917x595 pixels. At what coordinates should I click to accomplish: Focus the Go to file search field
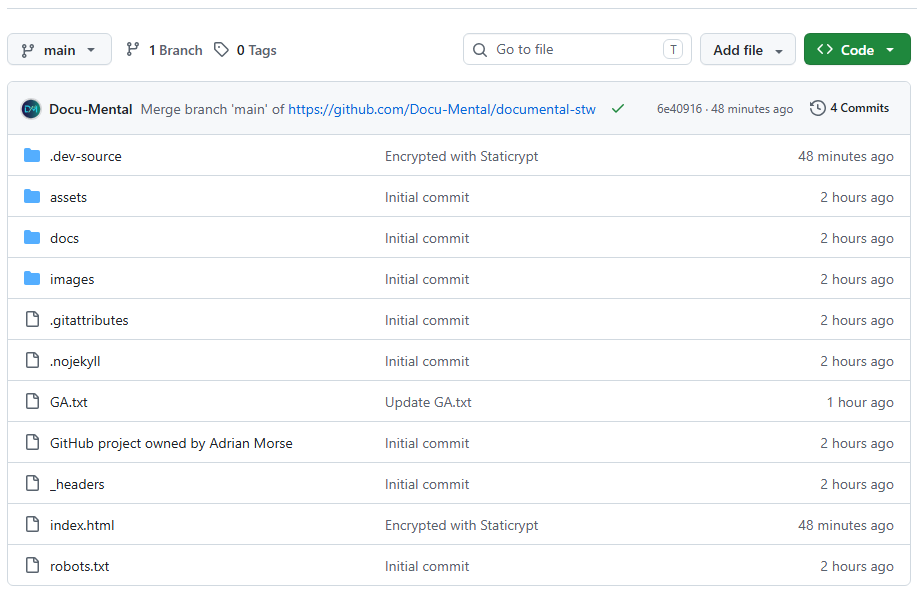tap(577, 49)
